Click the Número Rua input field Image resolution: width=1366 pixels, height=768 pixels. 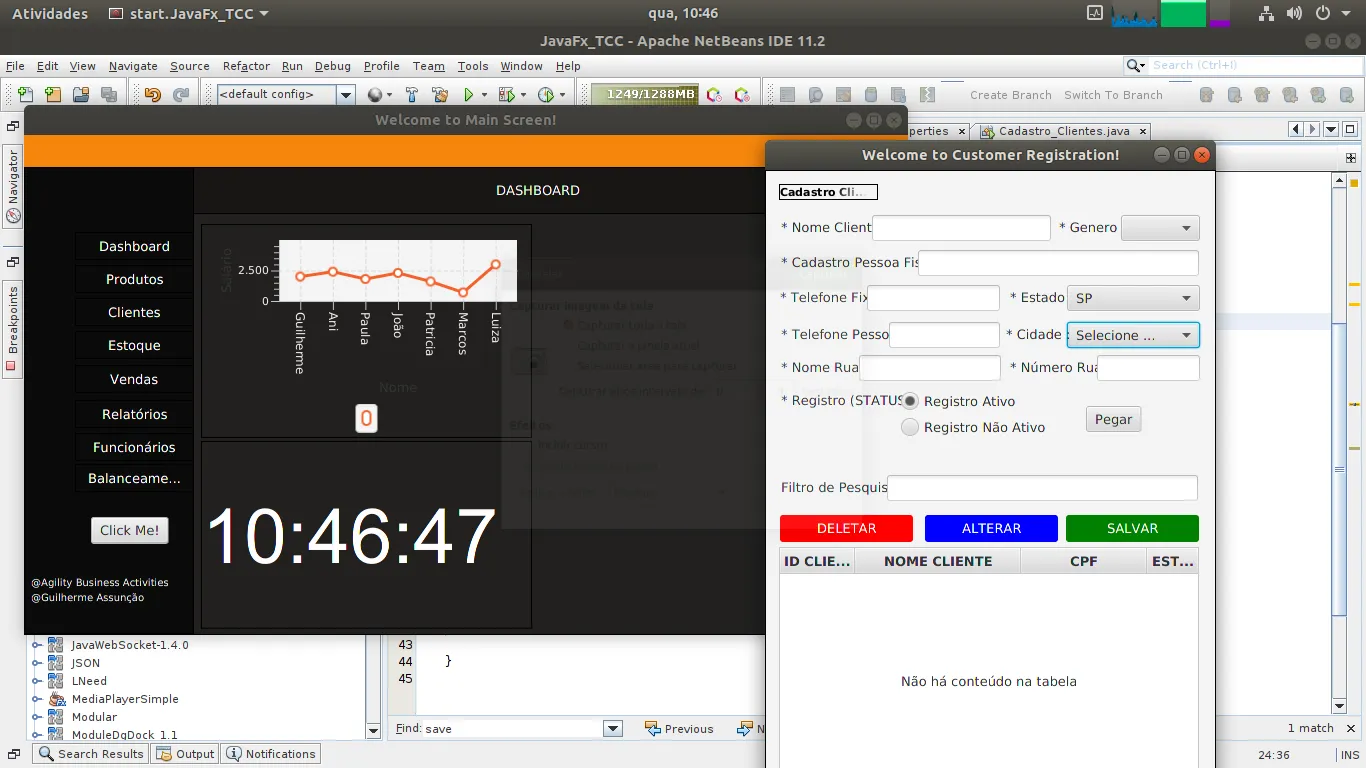[x=1148, y=368]
